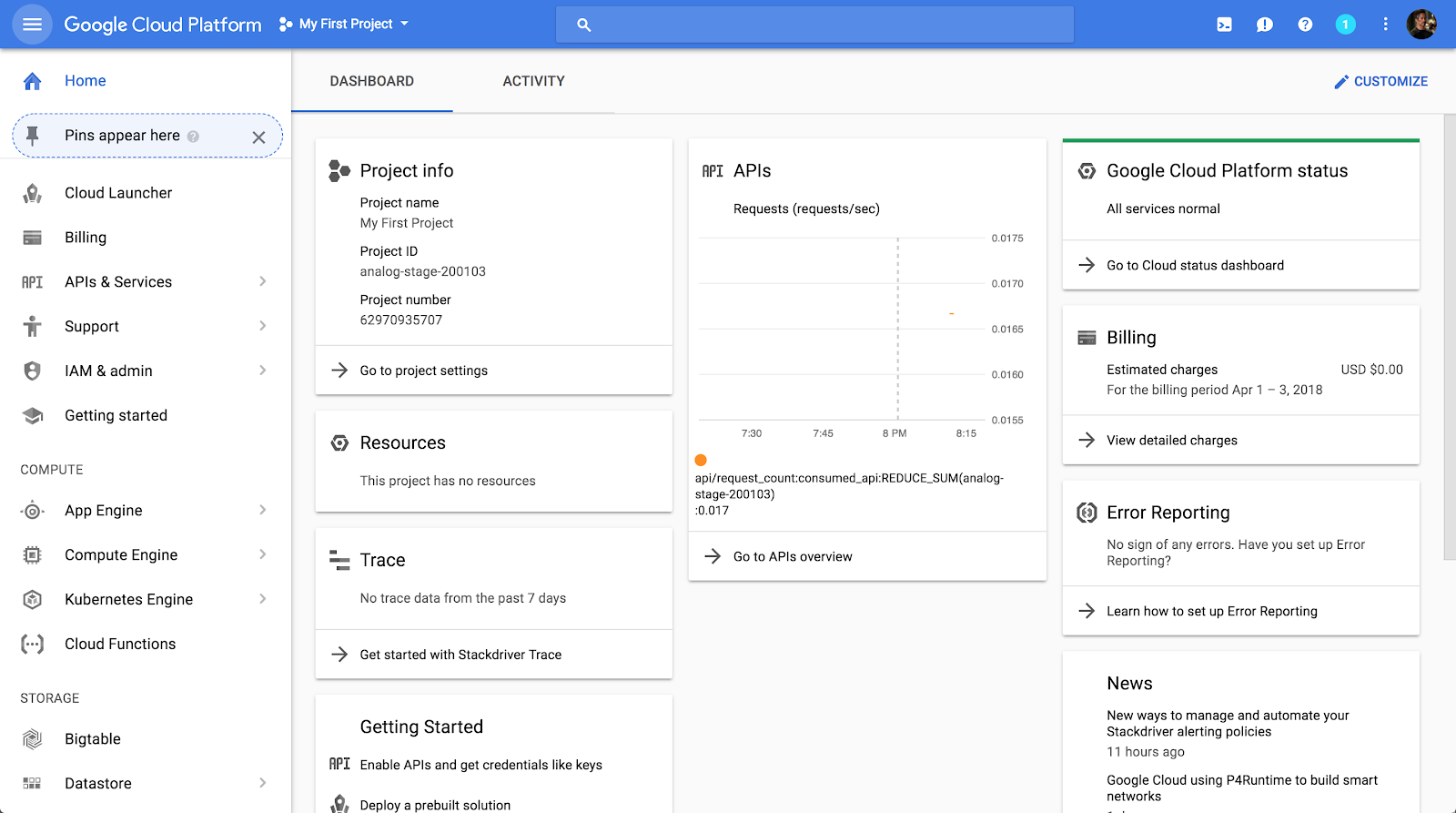The width and height of the screenshot is (1456, 813).
Task: Click the orange legend dot under API chart
Action: pos(701,460)
